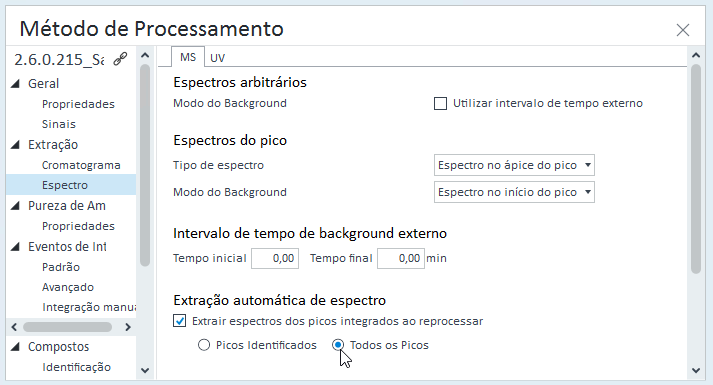Open Cromatograma under Extração
The width and height of the screenshot is (713, 385).
pyautogui.click(x=81, y=165)
